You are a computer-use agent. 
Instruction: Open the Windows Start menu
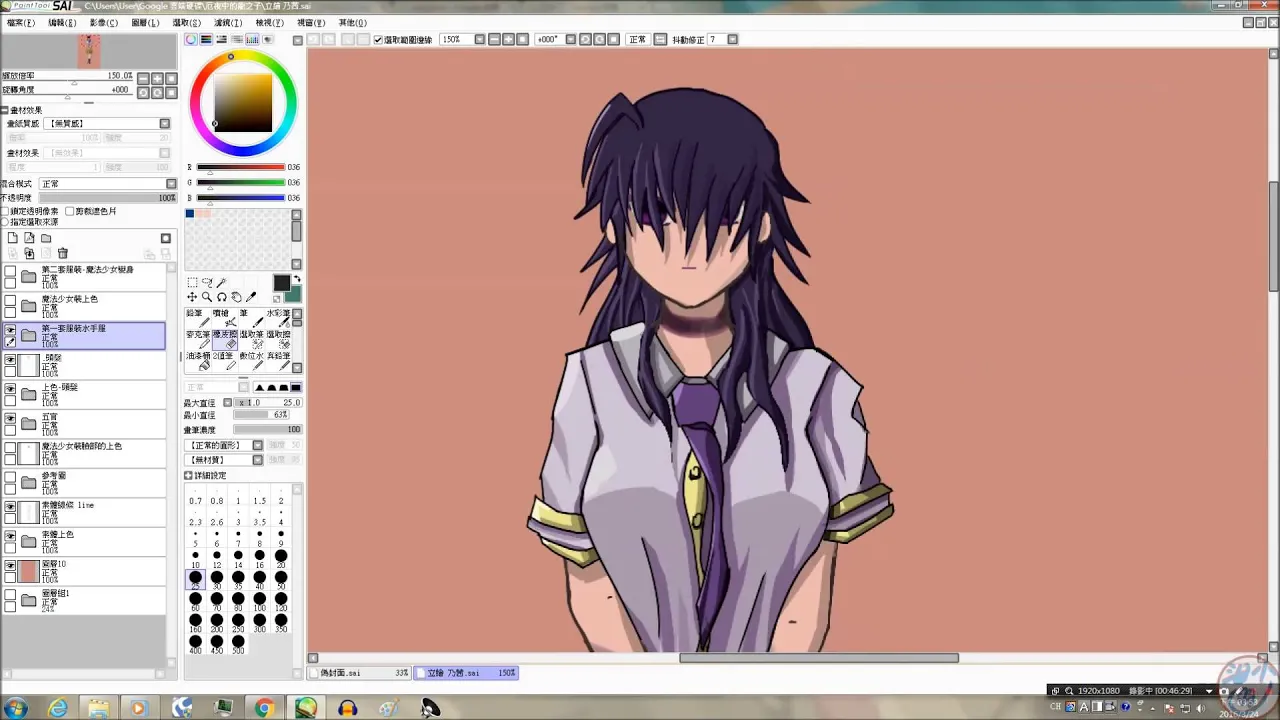(15, 708)
